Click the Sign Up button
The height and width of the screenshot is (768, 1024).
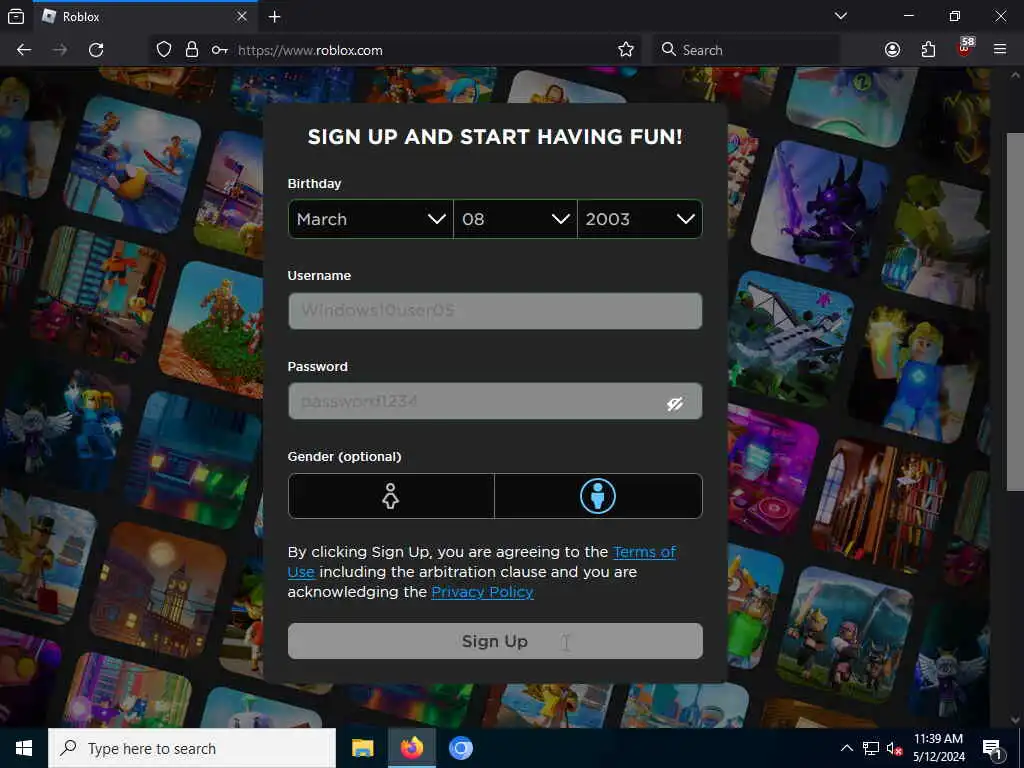(x=495, y=641)
